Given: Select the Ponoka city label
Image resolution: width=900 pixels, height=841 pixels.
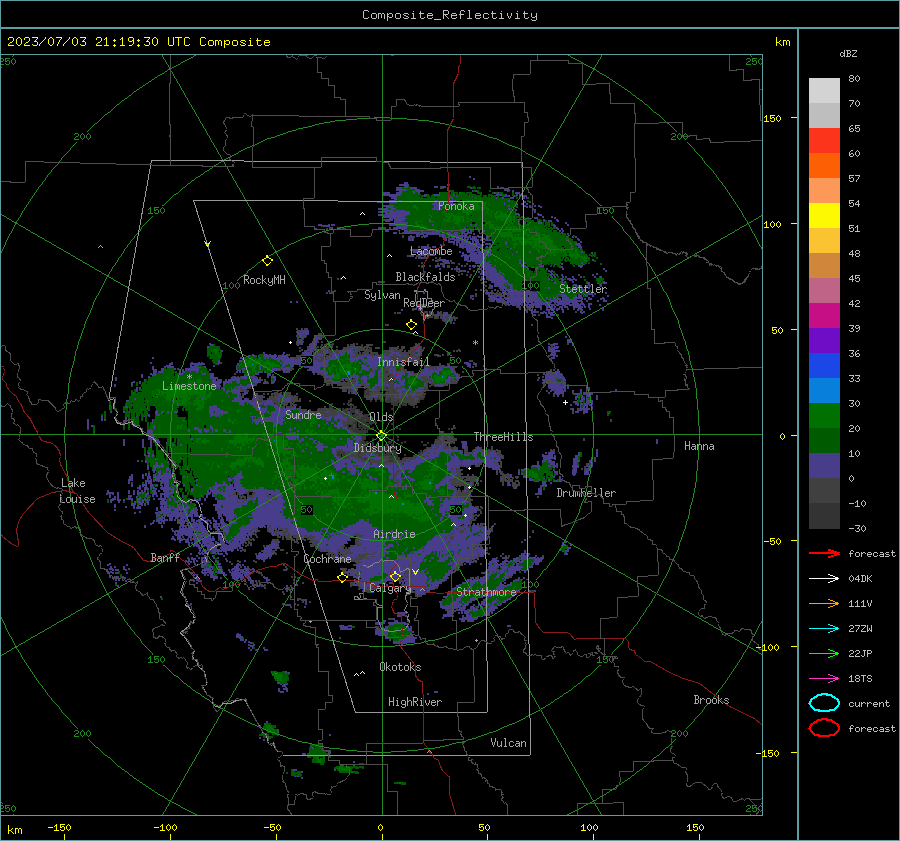Looking at the screenshot, I should click(x=456, y=206).
